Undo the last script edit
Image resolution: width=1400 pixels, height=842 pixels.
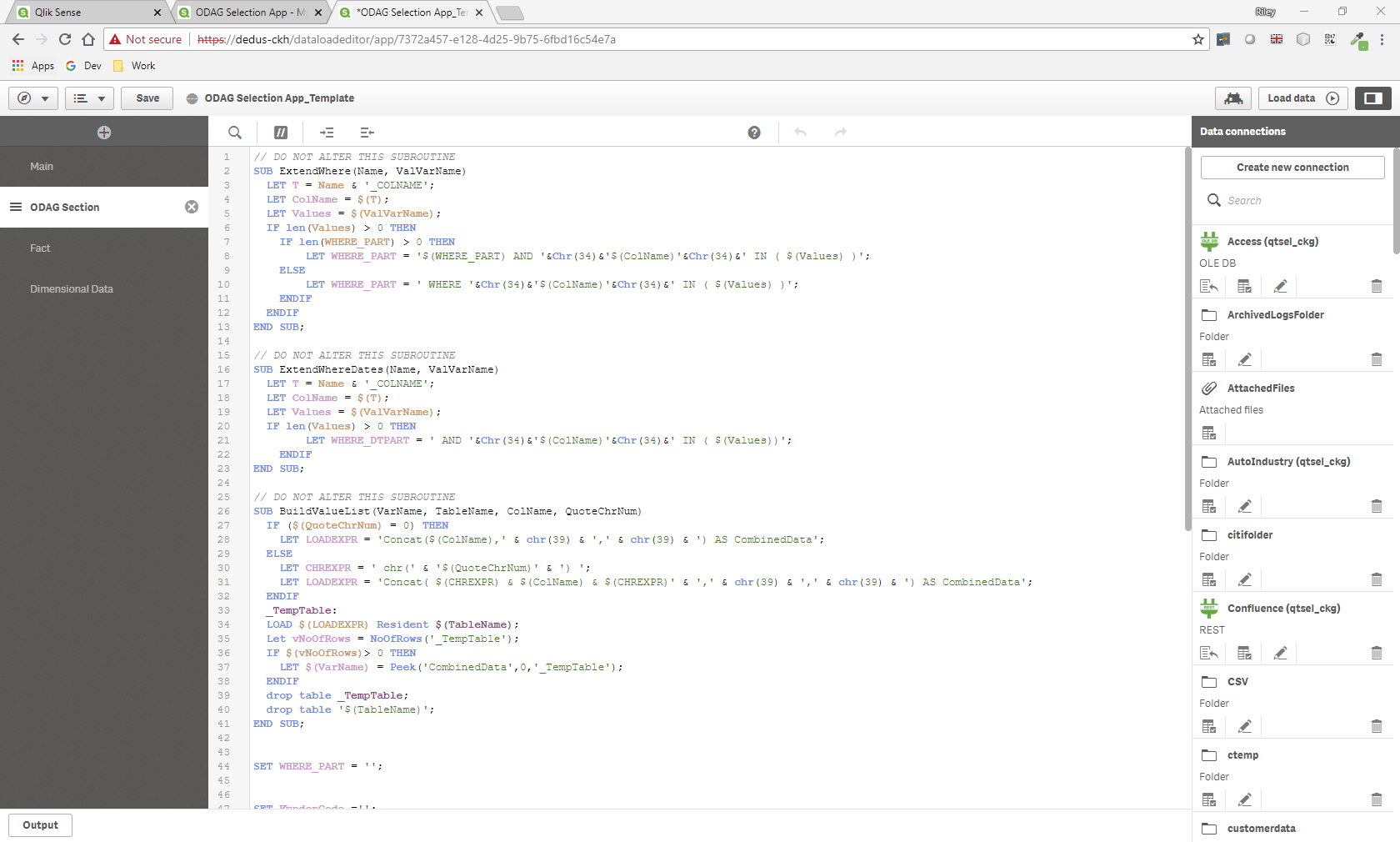click(x=801, y=133)
